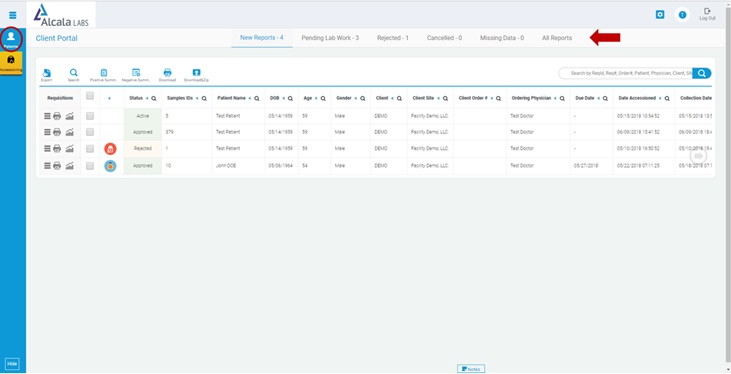Image resolution: width=731 pixels, height=374 pixels.
Task: Check the checkbox for the Rejected row
Action: 90,148
